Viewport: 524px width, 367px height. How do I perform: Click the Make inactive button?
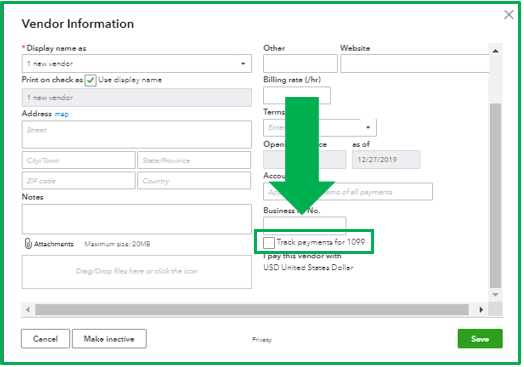click(x=109, y=339)
